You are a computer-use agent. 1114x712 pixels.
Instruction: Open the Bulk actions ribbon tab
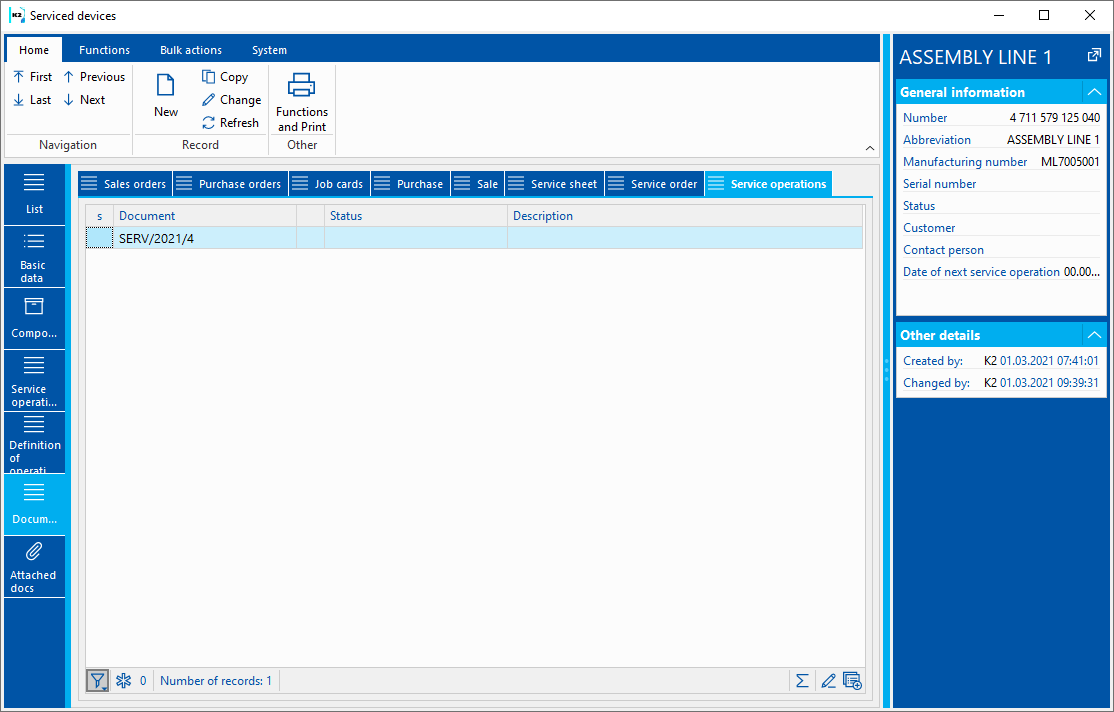pyautogui.click(x=191, y=50)
